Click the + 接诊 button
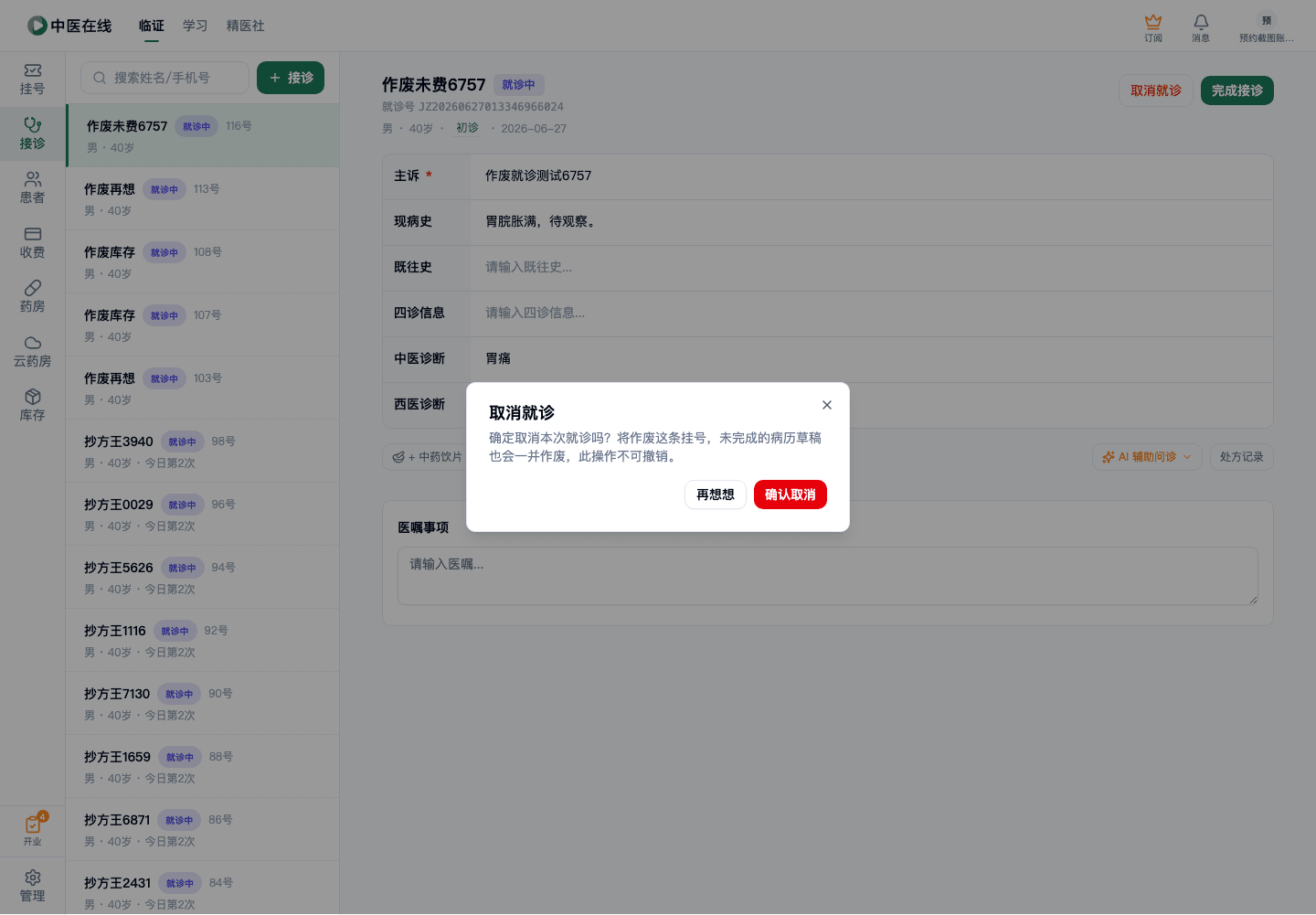 tap(291, 78)
